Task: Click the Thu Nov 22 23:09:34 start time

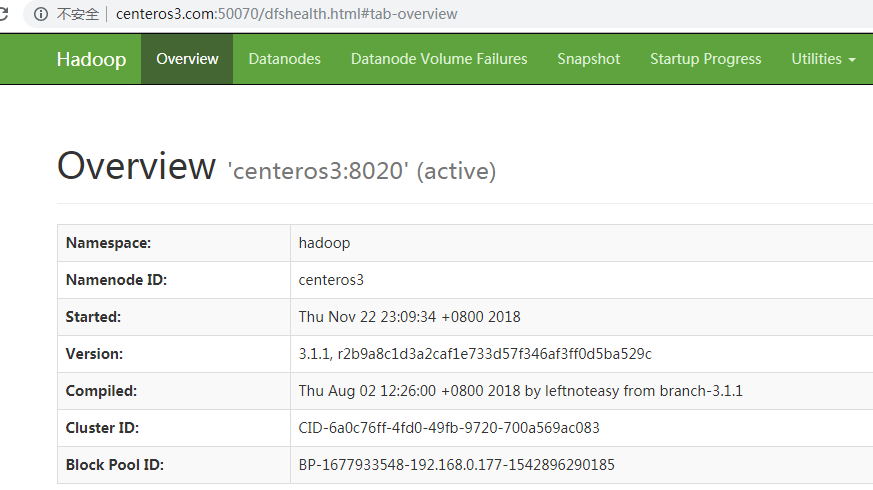Action: pos(409,317)
